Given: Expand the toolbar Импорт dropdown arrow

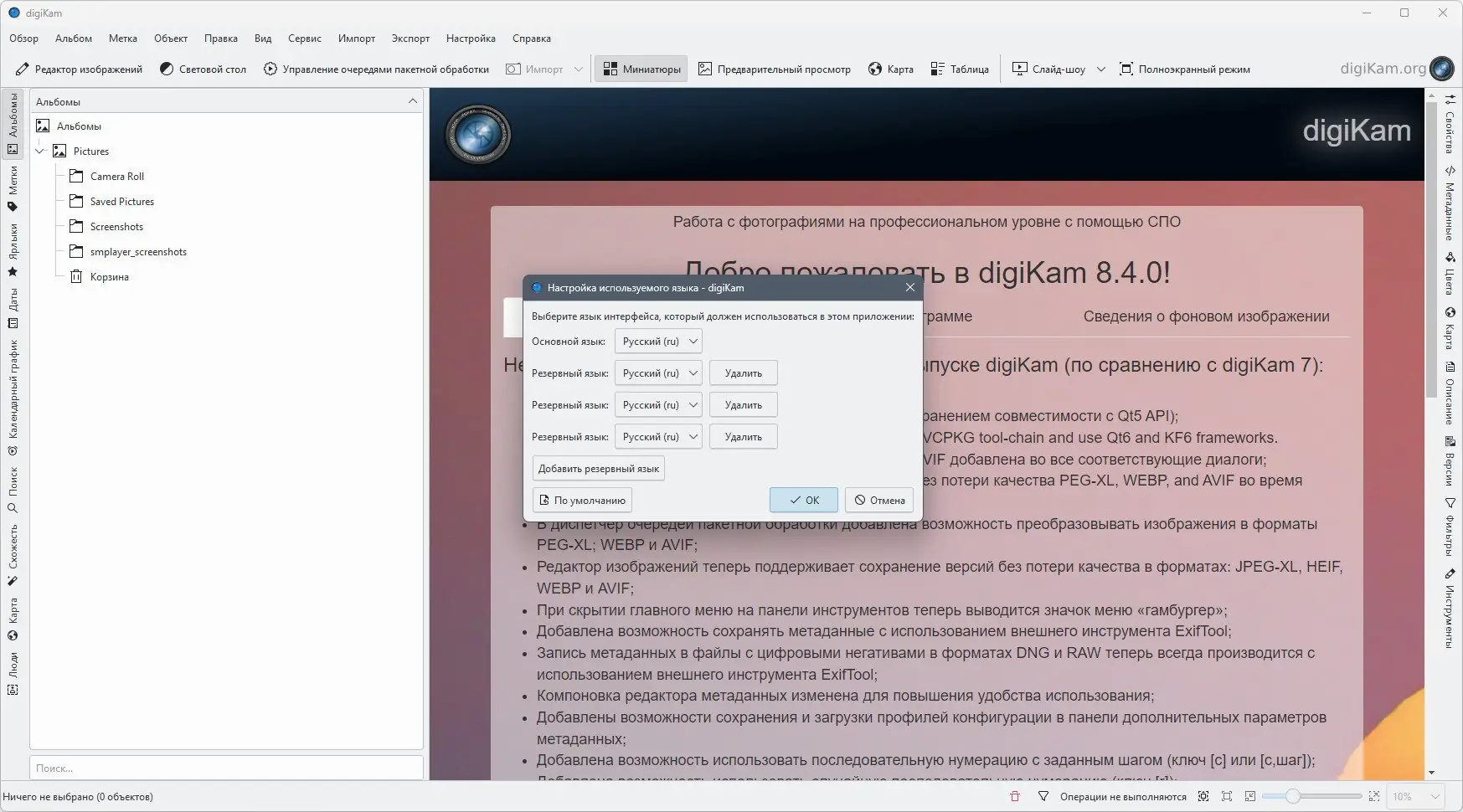Looking at the screenshot, I should pyautogui.click(x=579, y=69).
